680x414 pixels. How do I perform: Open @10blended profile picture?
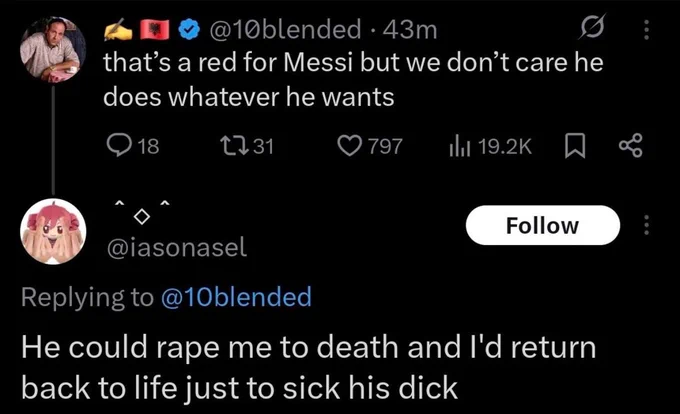53,49
